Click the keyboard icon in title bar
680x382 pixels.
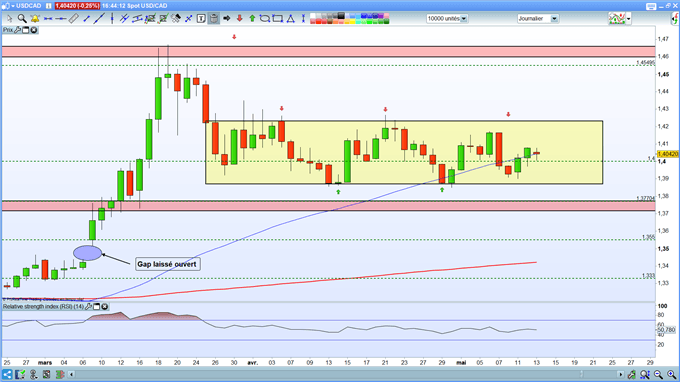tap(651, 6)
